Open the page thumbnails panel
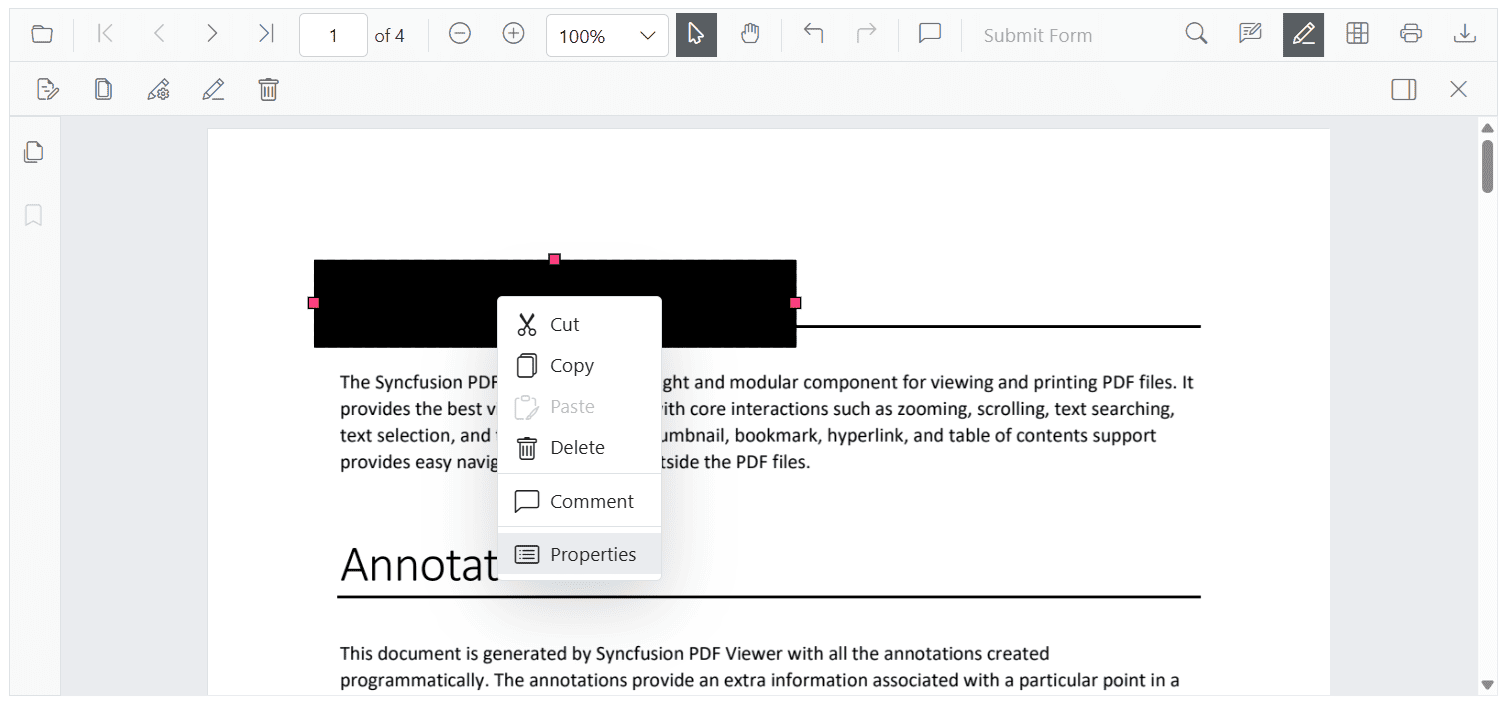The width and height of the screenshot is (1504, 702). [33, 151]
